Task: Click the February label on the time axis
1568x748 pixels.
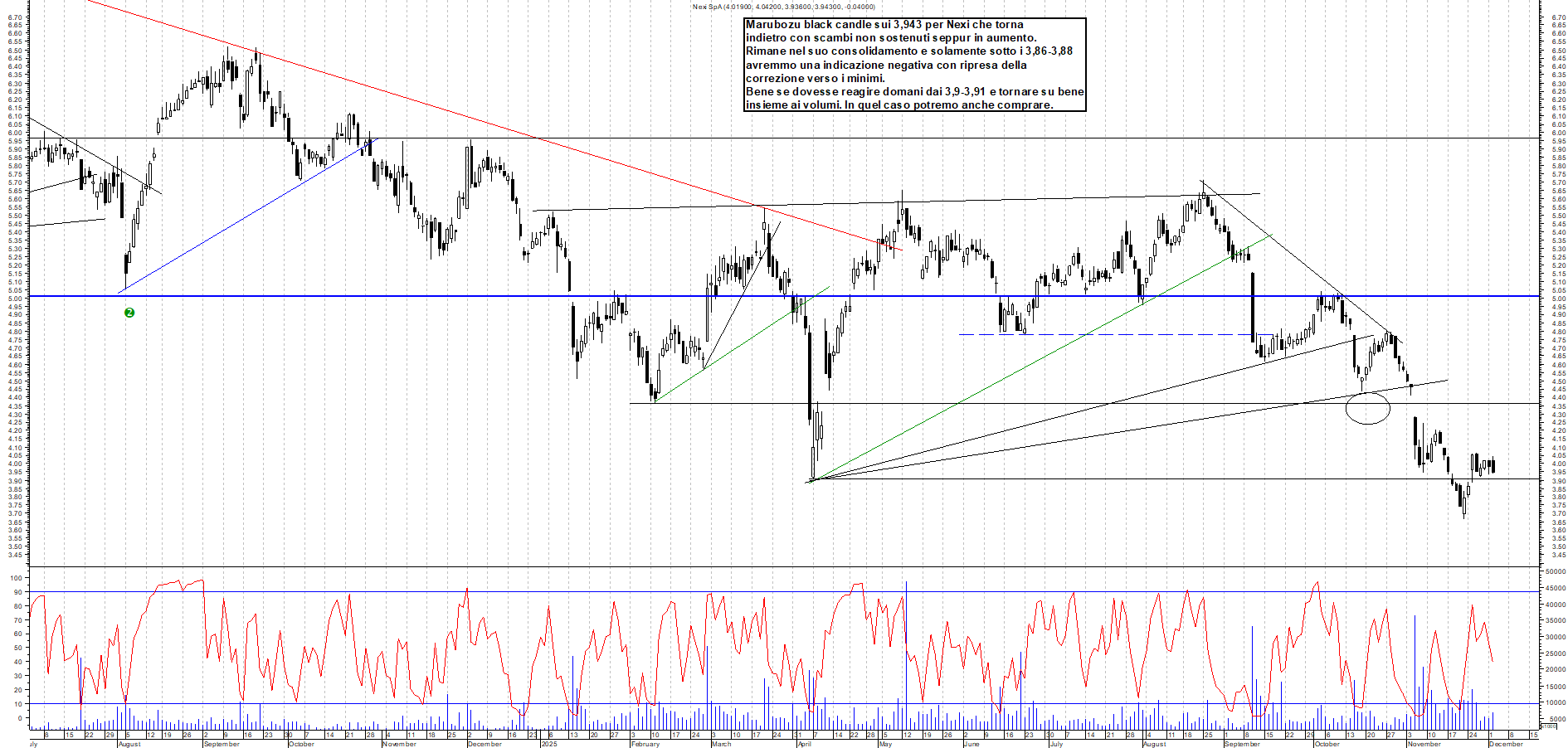Action: pyautogui.click(x=645, y=744)
